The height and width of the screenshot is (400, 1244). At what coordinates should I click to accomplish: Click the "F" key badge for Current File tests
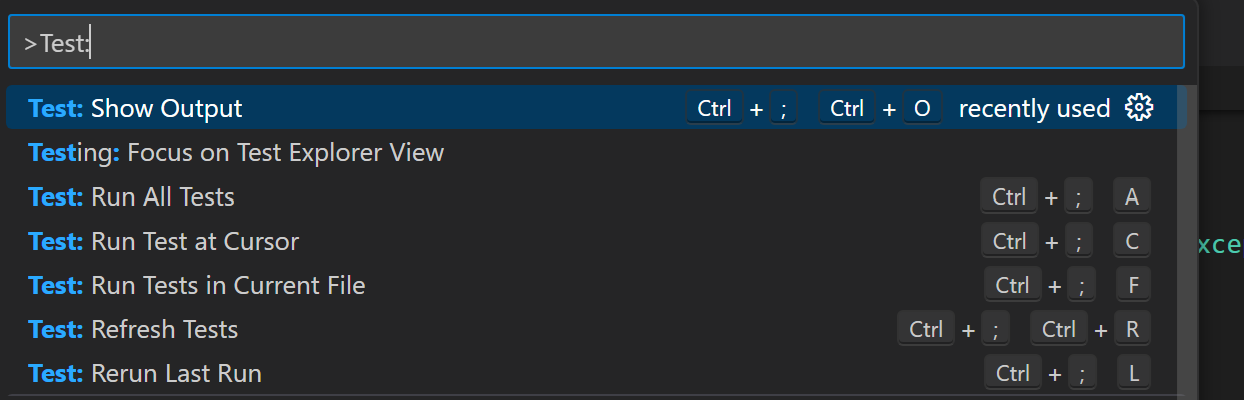[x=1133, y=285]
